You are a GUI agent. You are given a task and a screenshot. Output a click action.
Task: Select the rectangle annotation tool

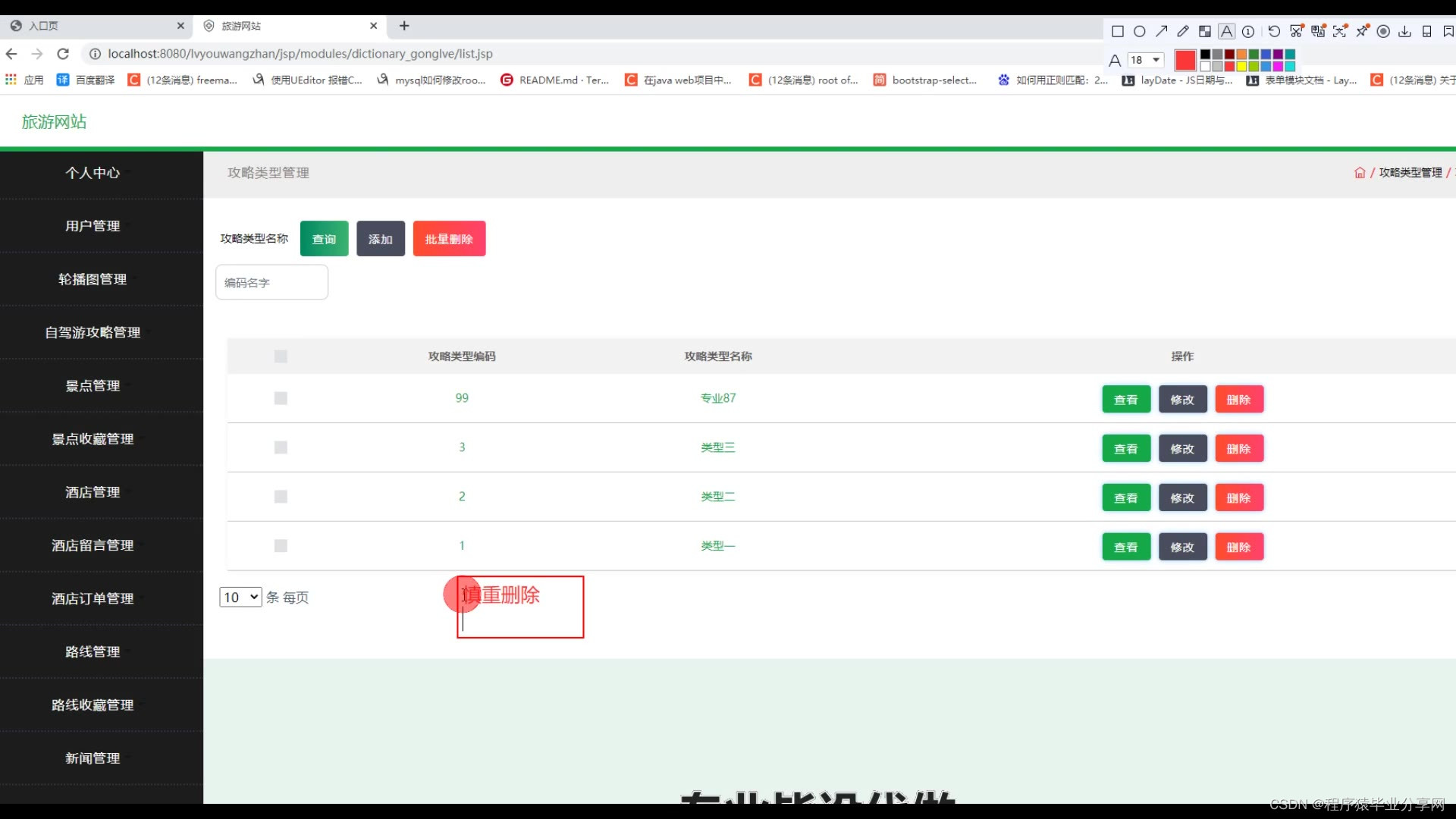1118,31
